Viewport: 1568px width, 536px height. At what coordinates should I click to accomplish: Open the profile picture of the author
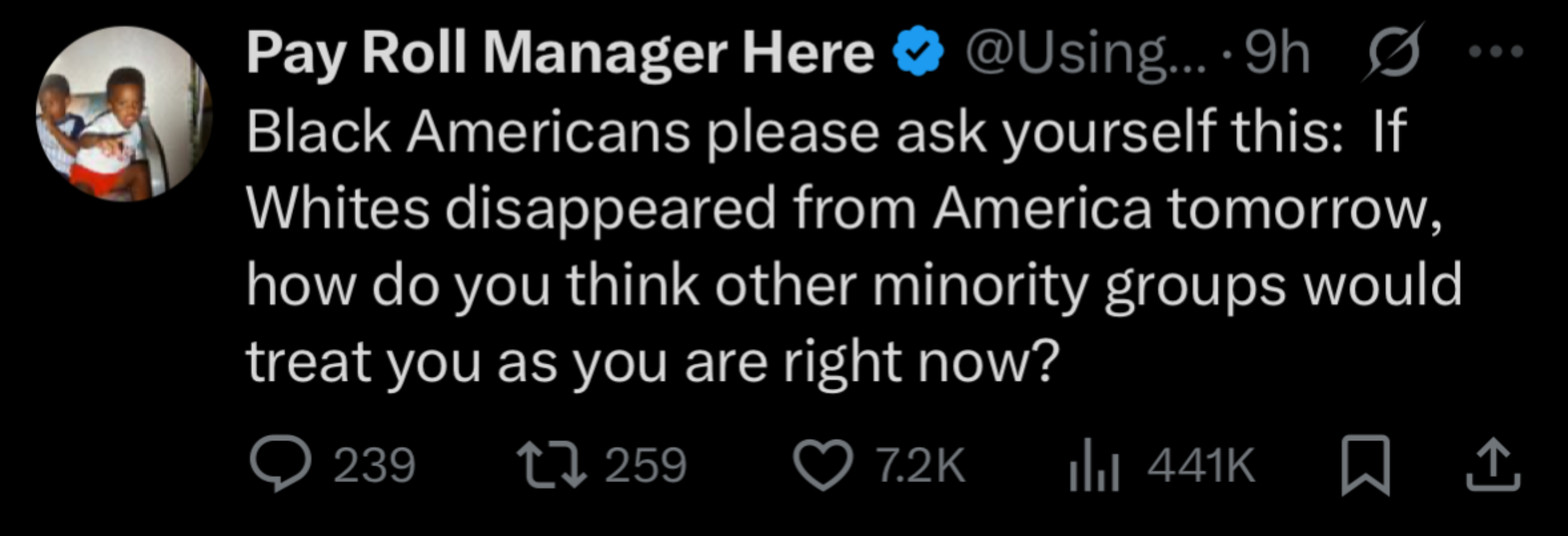(125, 113)
